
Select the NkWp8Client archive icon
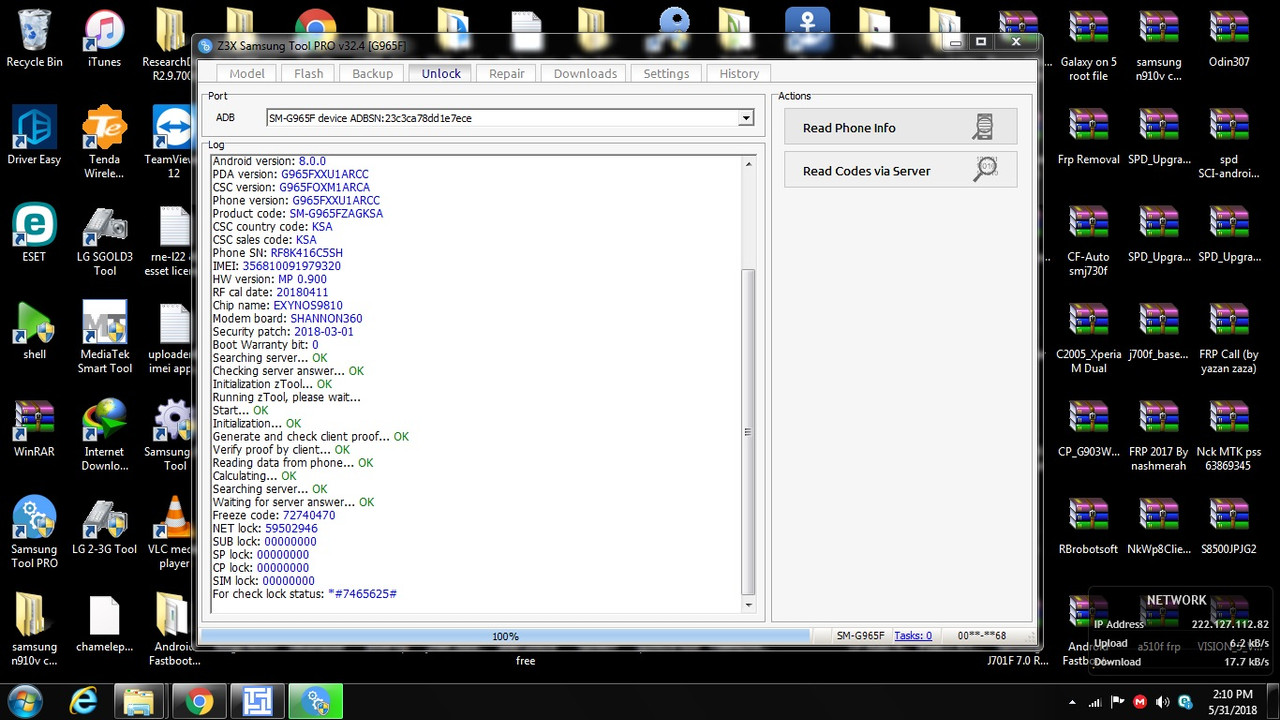point(1158,526)
